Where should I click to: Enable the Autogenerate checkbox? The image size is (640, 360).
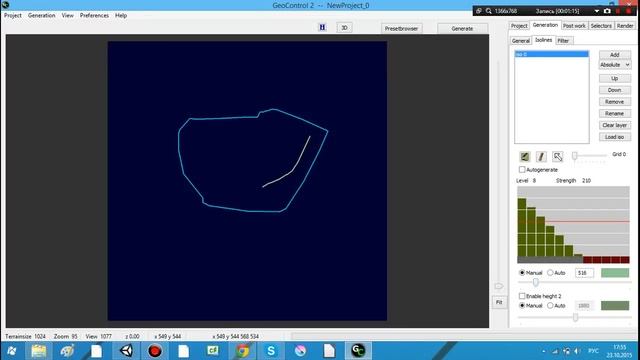point(522,169)
